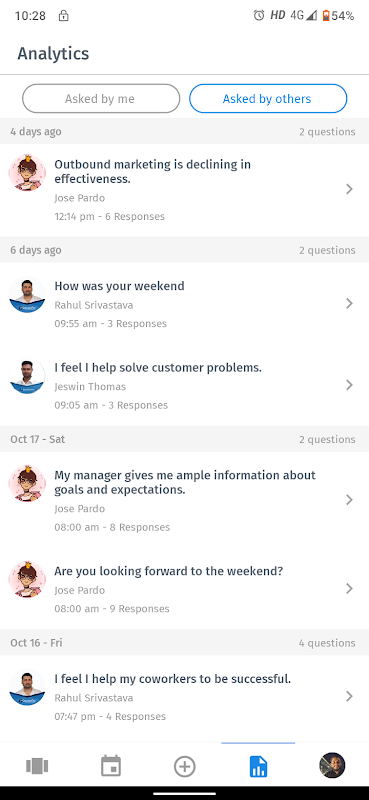
Task: Open the calendar icon in bottom navigation
Action: 111,766
